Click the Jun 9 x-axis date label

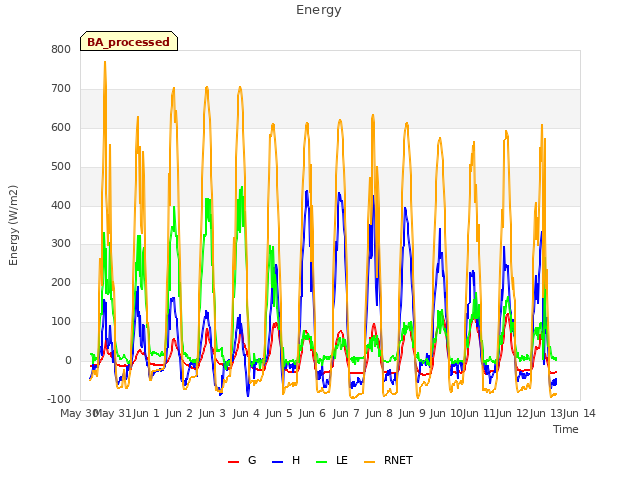pyautogui.click(x=412, y=413)
